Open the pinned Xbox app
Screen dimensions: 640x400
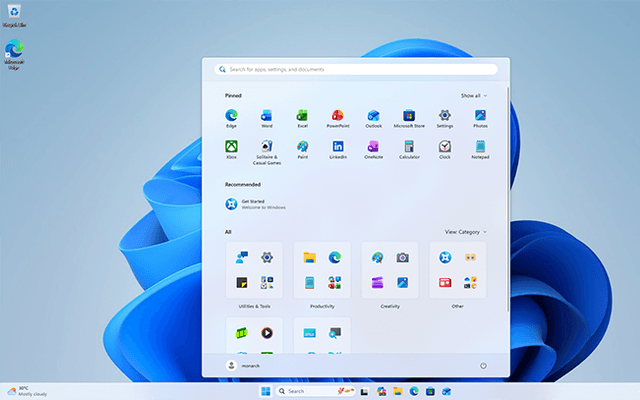[x=231, y=149]
